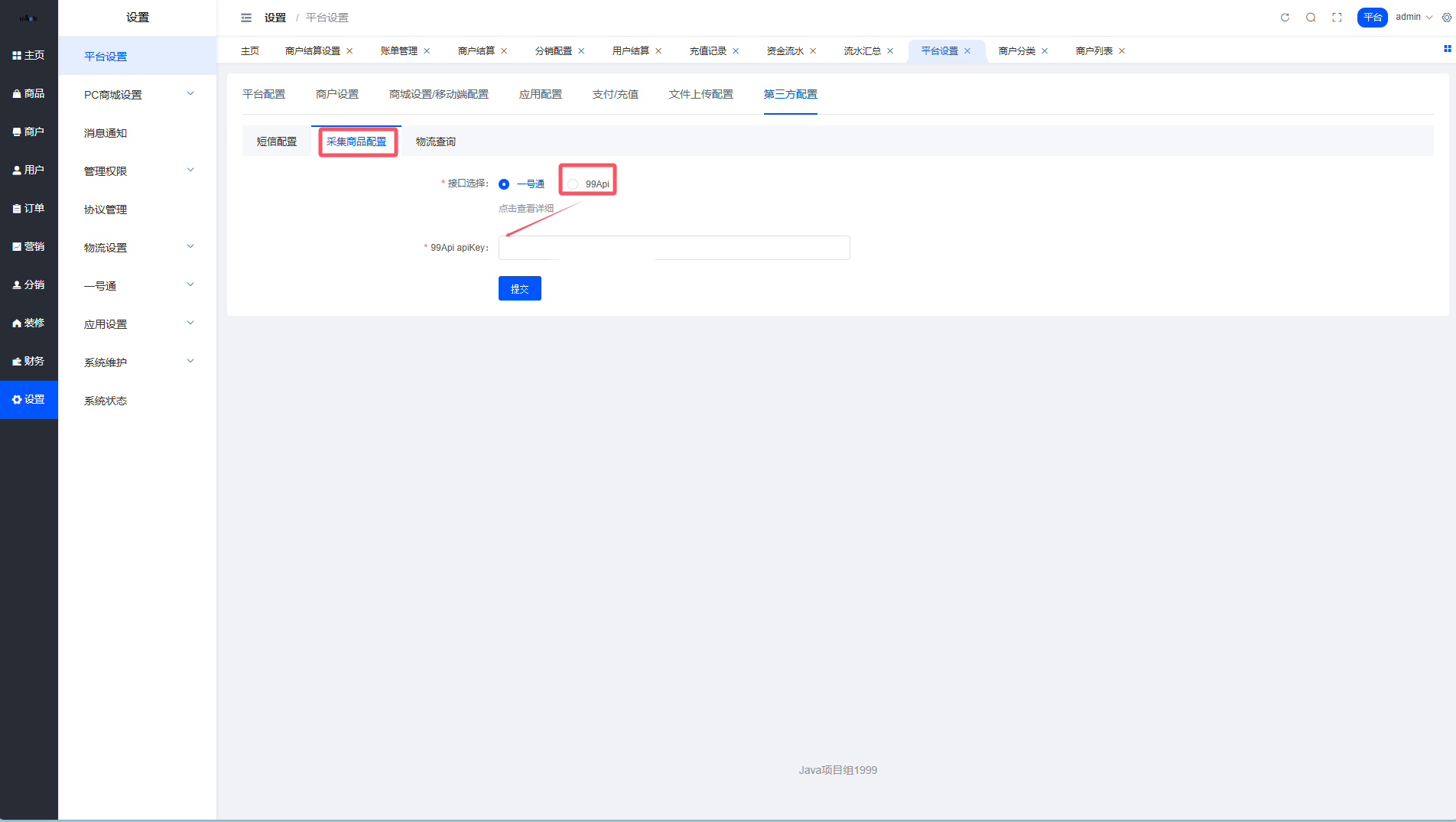Screen dimensions: 1456x822
Task: Open 财务 in the left sidebar
Action: (x=29, y=361)
